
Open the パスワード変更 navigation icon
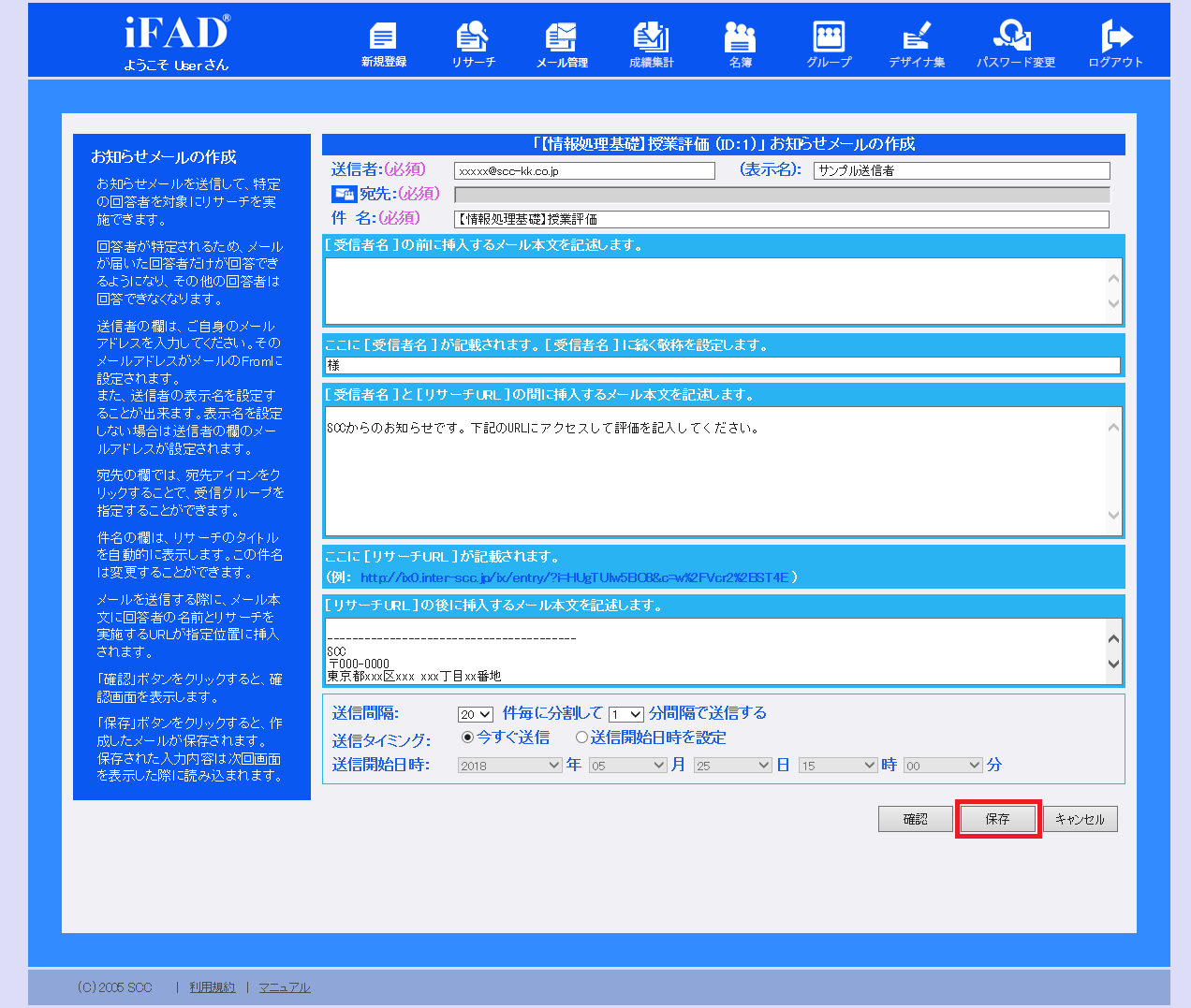pyautogui.click(x=1015, y=44)
